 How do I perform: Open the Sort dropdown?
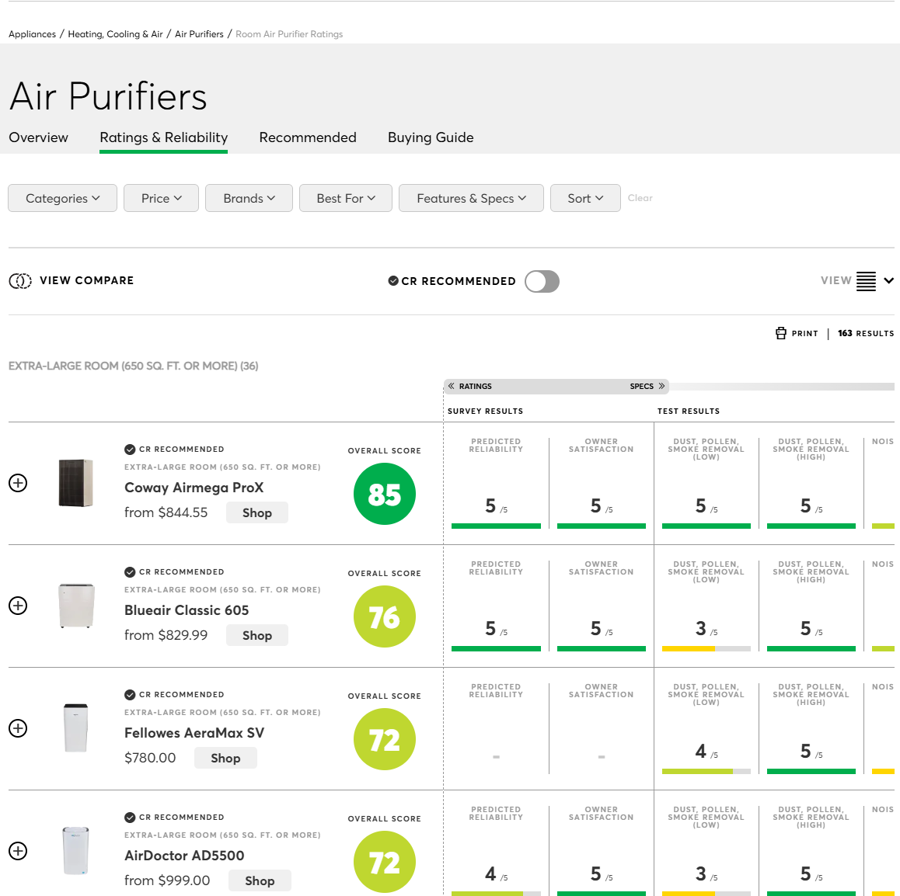point(585,198)
